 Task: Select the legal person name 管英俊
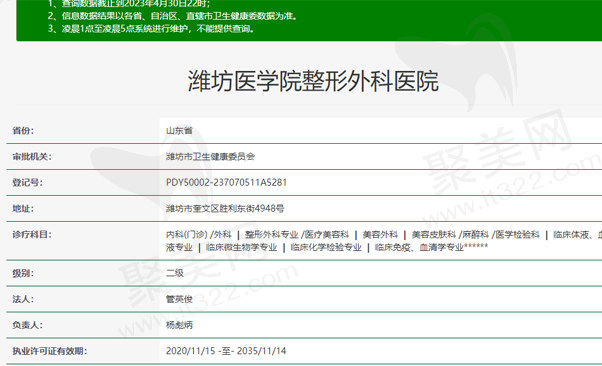(x=179, y=299)
